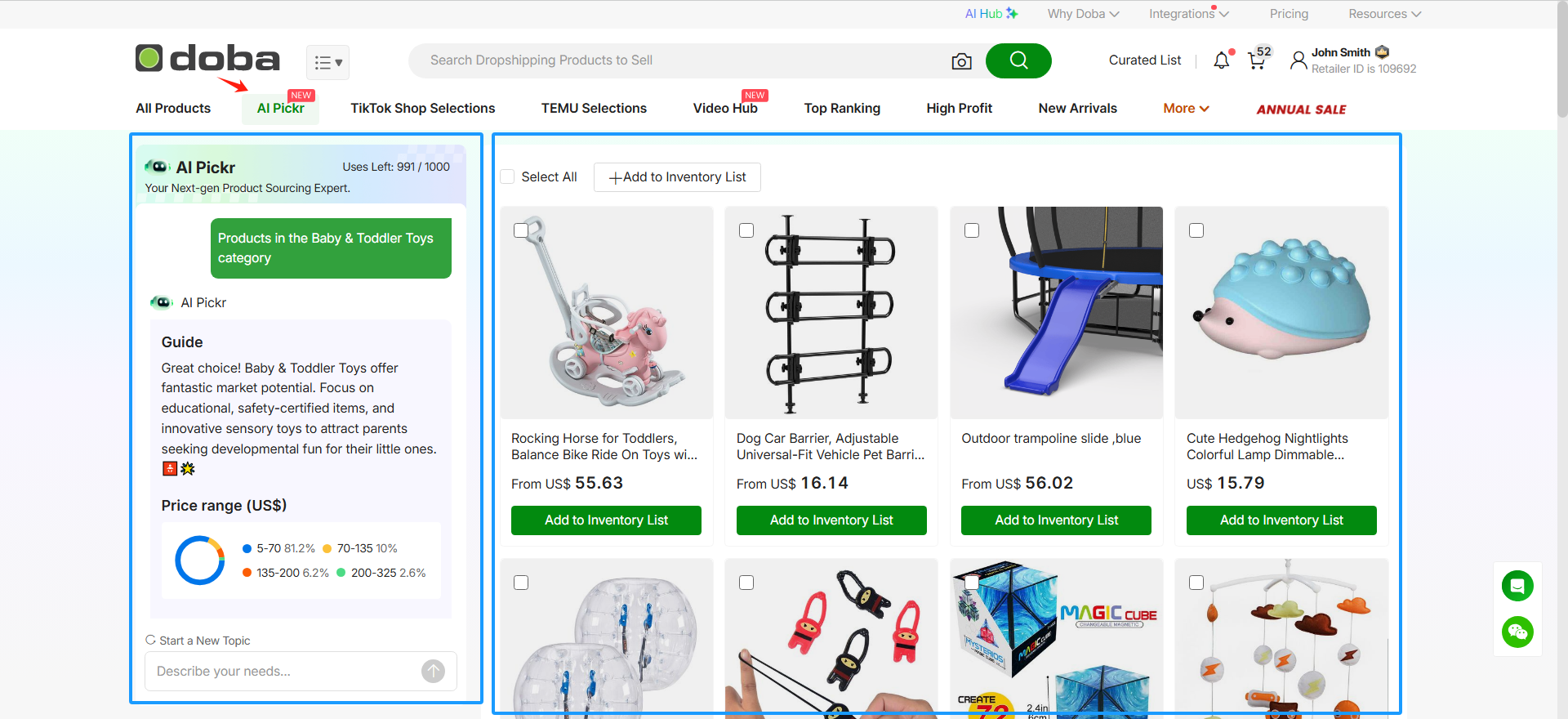Image resolution: width=1568 pixels, height=719 pixels.
Task: Open the notifications bell
Action: click(x=1222, y=60)
